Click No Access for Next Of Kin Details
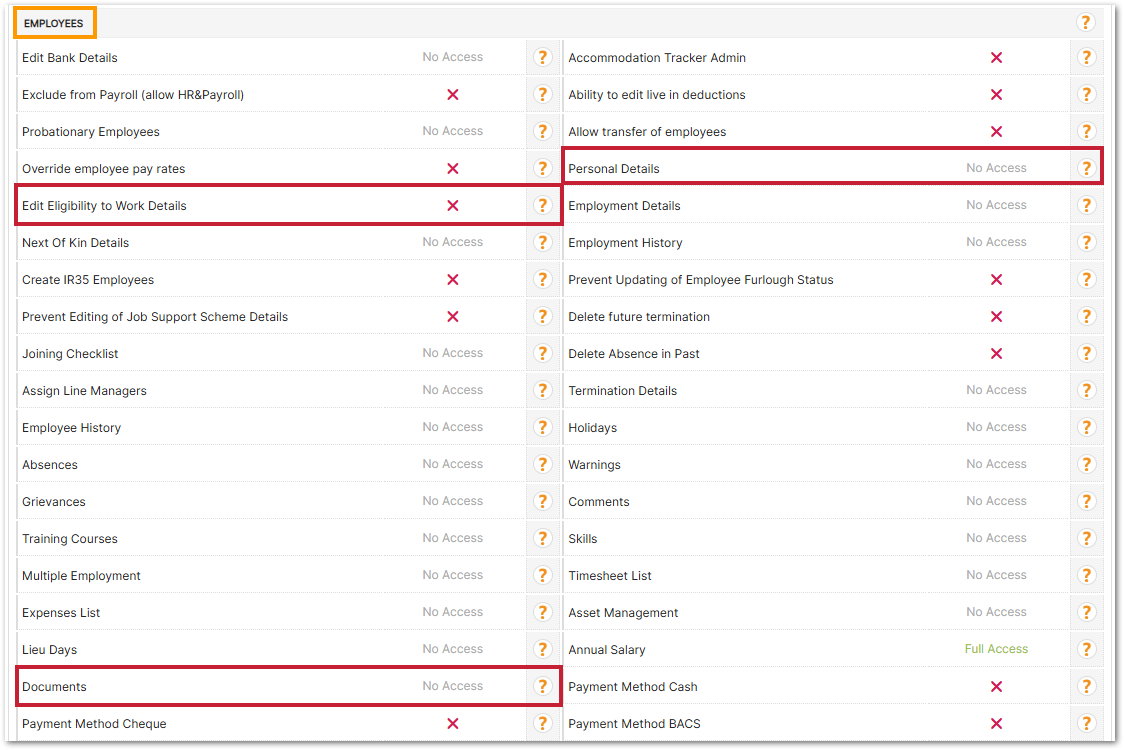1124x750 pixels. point(452,242)
